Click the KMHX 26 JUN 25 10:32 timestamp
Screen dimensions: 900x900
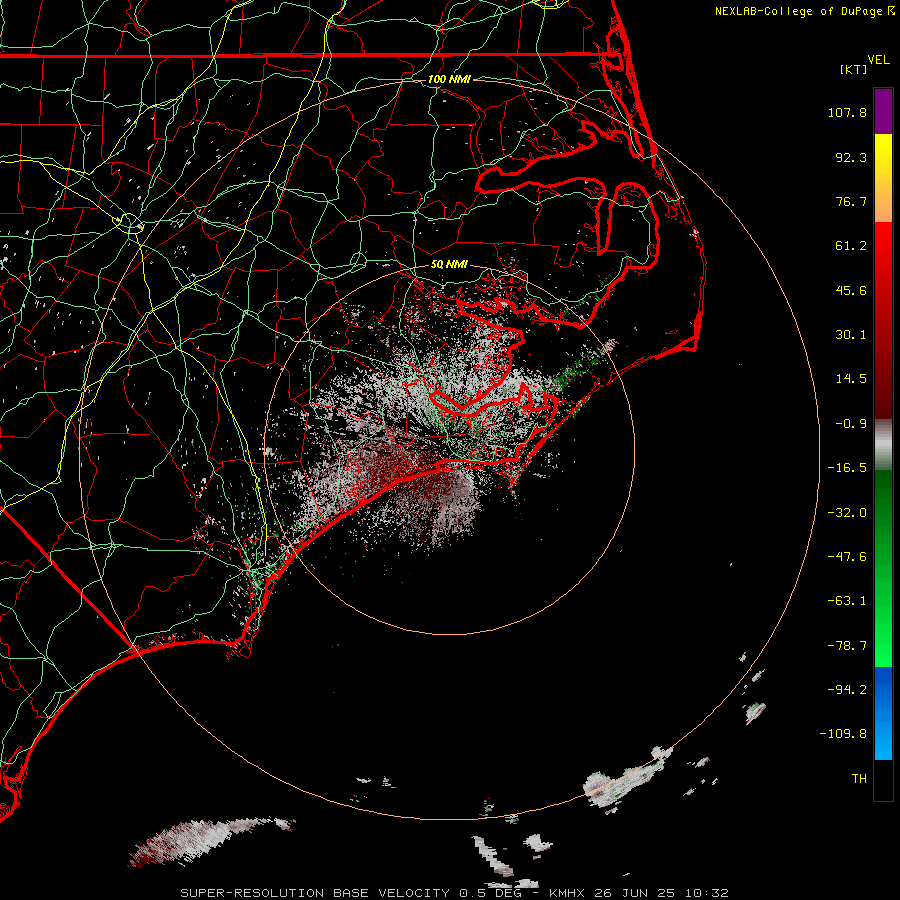pos(639,893)
